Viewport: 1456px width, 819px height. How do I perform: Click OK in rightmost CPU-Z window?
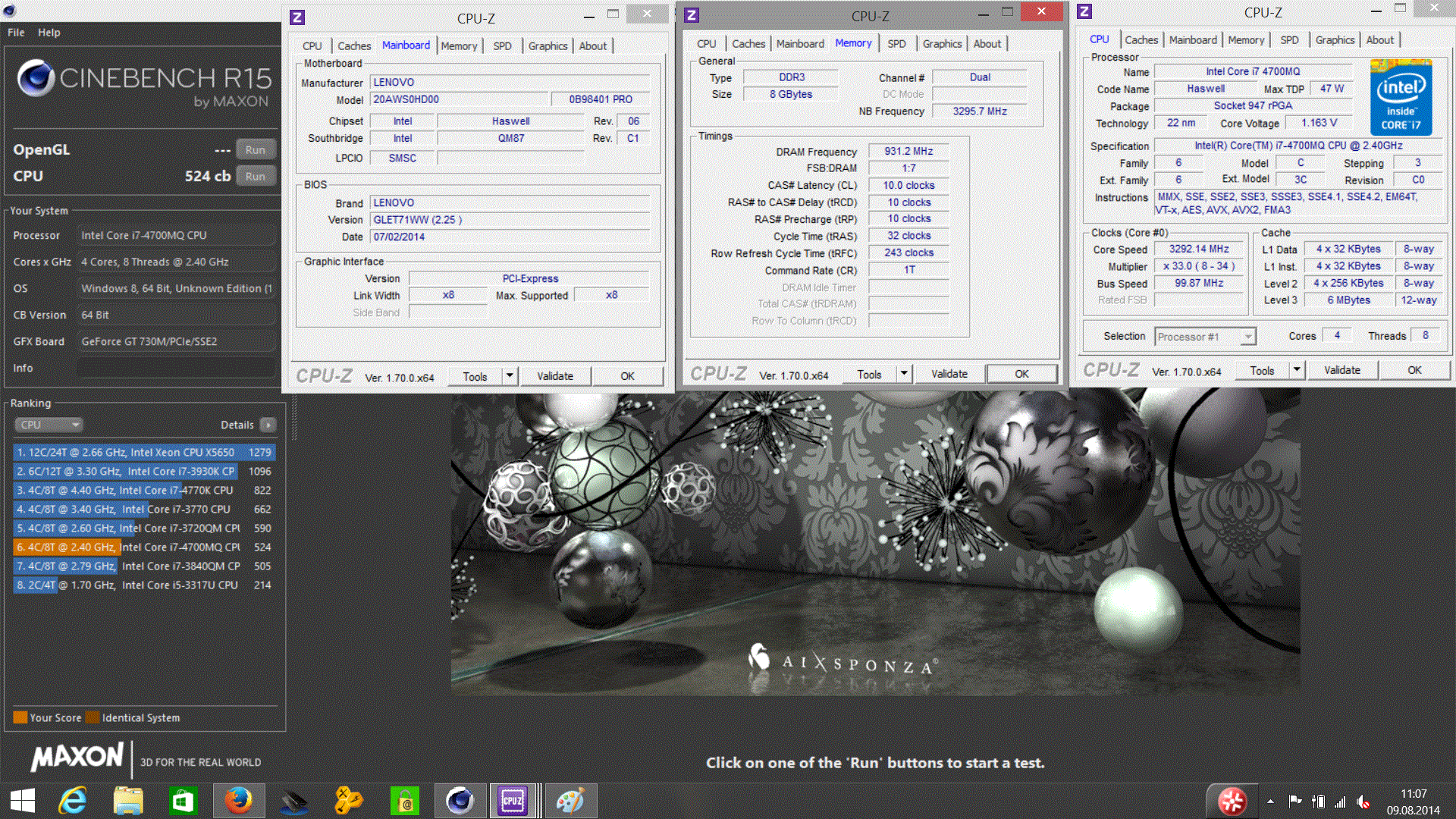point(1415,371)
